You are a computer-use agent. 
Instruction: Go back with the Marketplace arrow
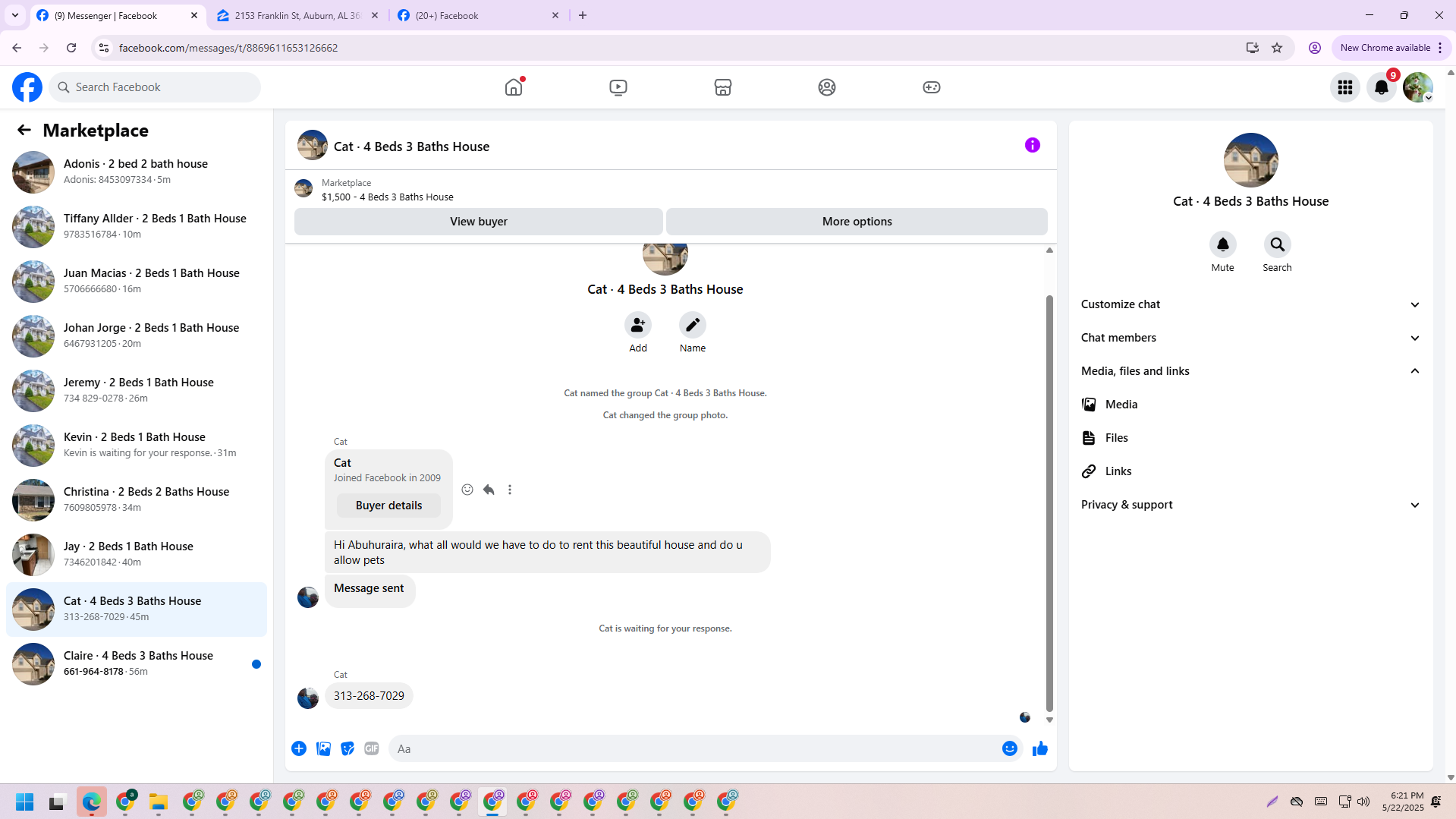[24, 131]
